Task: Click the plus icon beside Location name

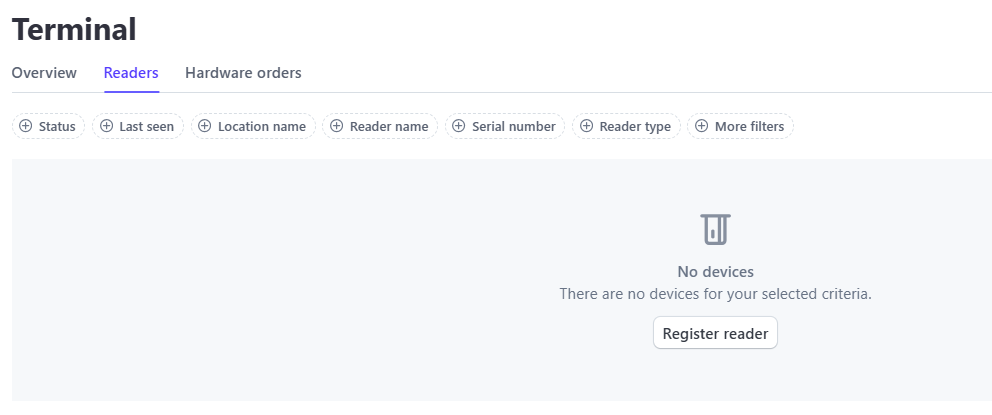Action: (x=204, y=126)
